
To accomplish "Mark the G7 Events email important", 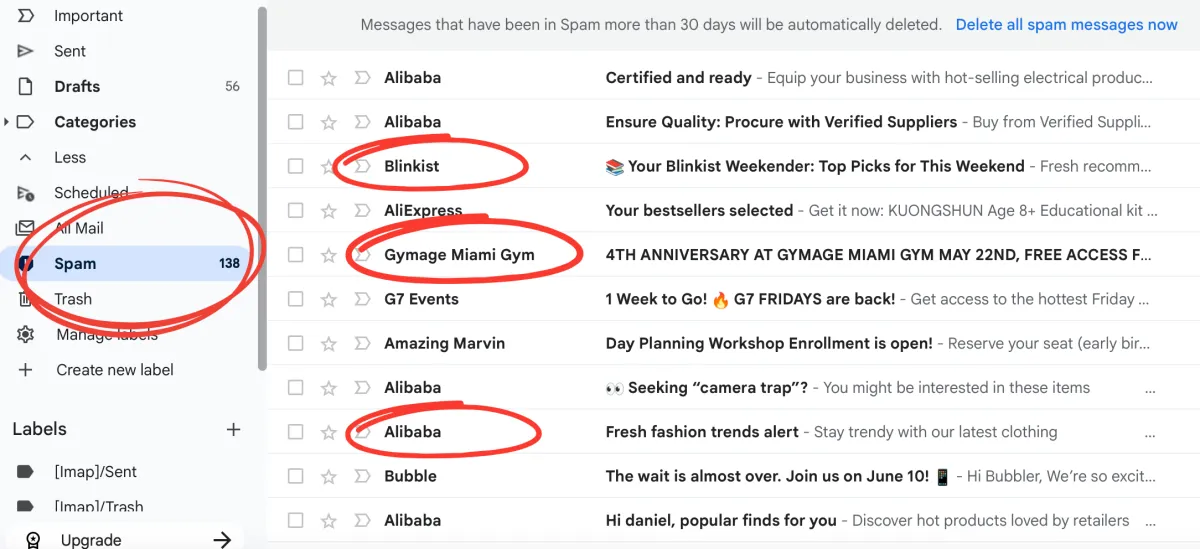I will [362, 299].
